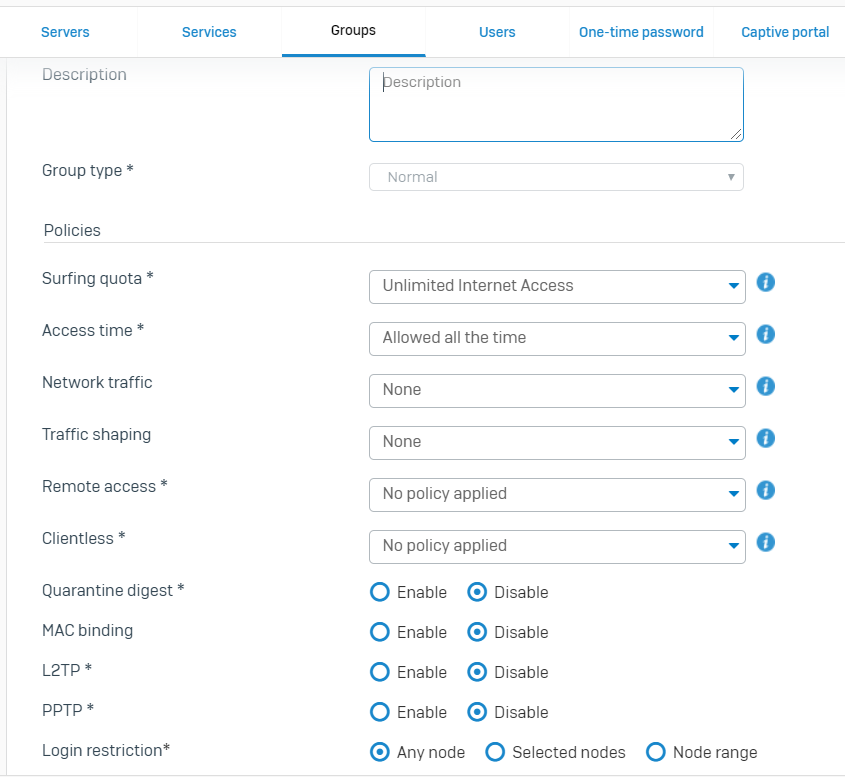Go to One-time password tab
Viewport: 845px width, 780px height.
pyautogui.click(x=641, y=32)
